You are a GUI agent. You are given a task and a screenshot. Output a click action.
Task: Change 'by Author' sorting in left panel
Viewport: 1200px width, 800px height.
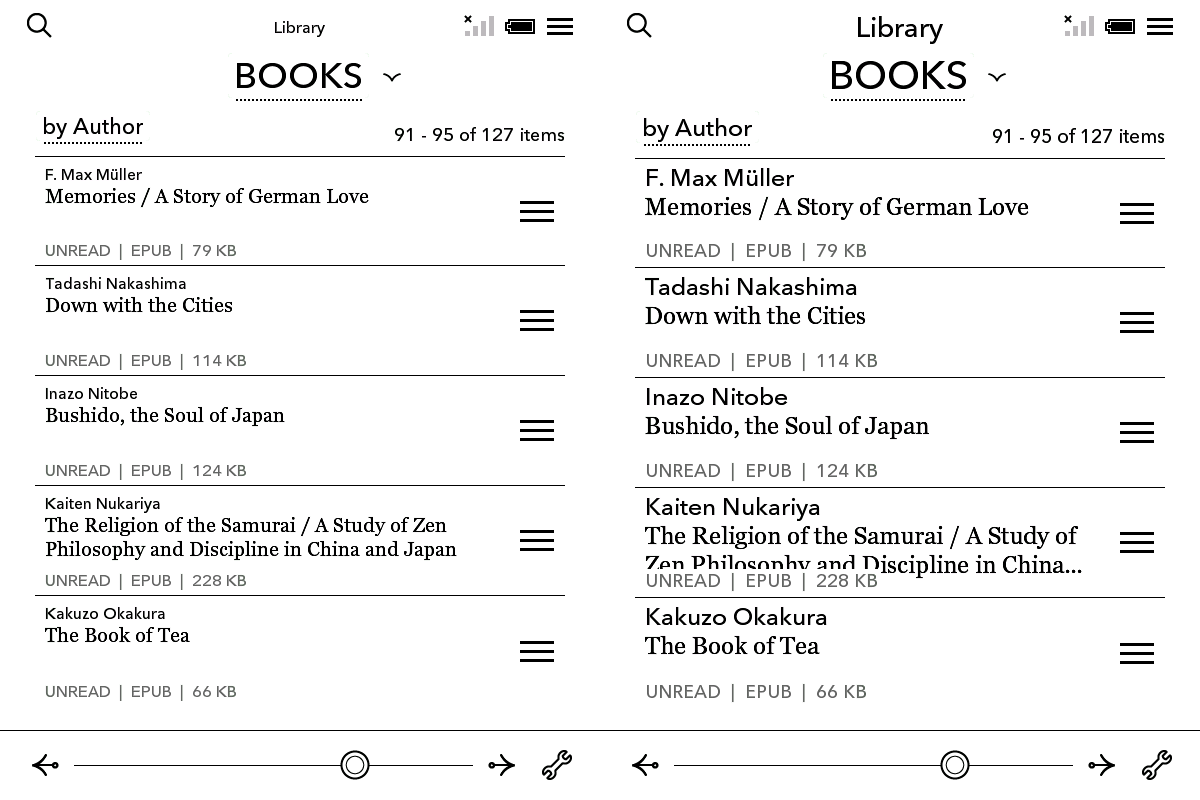pyautogui.click(x=93, y=127)
